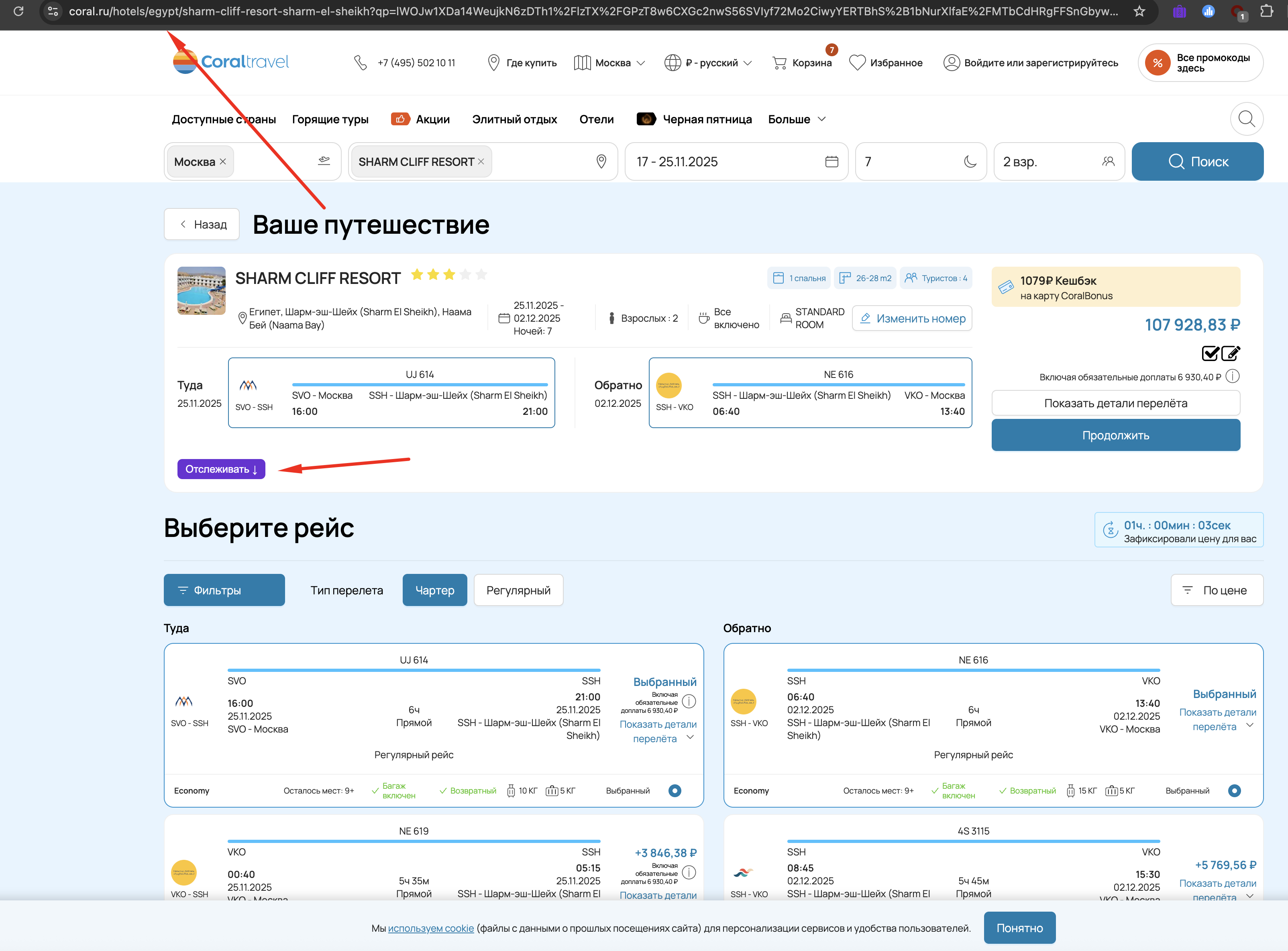The width and height of the screenshot is (1288, 951).
Task: Remove Москва departure city tag
Action: coord(223,162)
